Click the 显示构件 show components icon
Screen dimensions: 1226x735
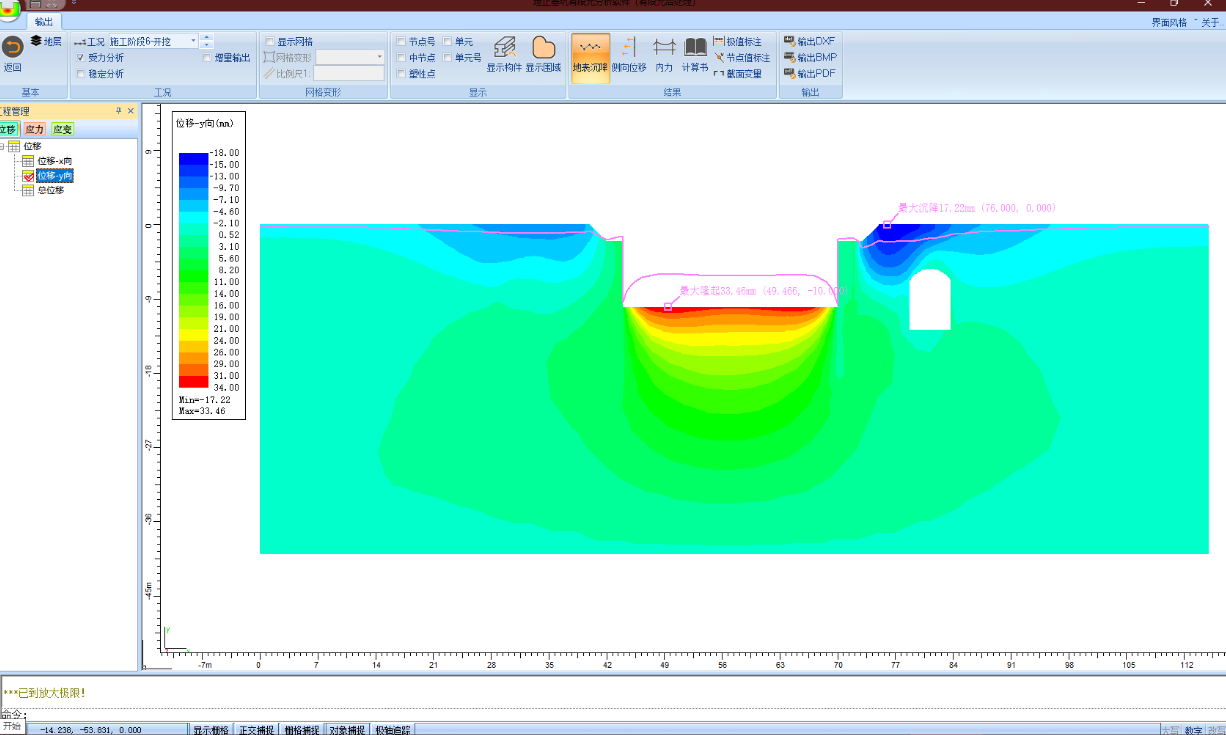click(504, 54)
